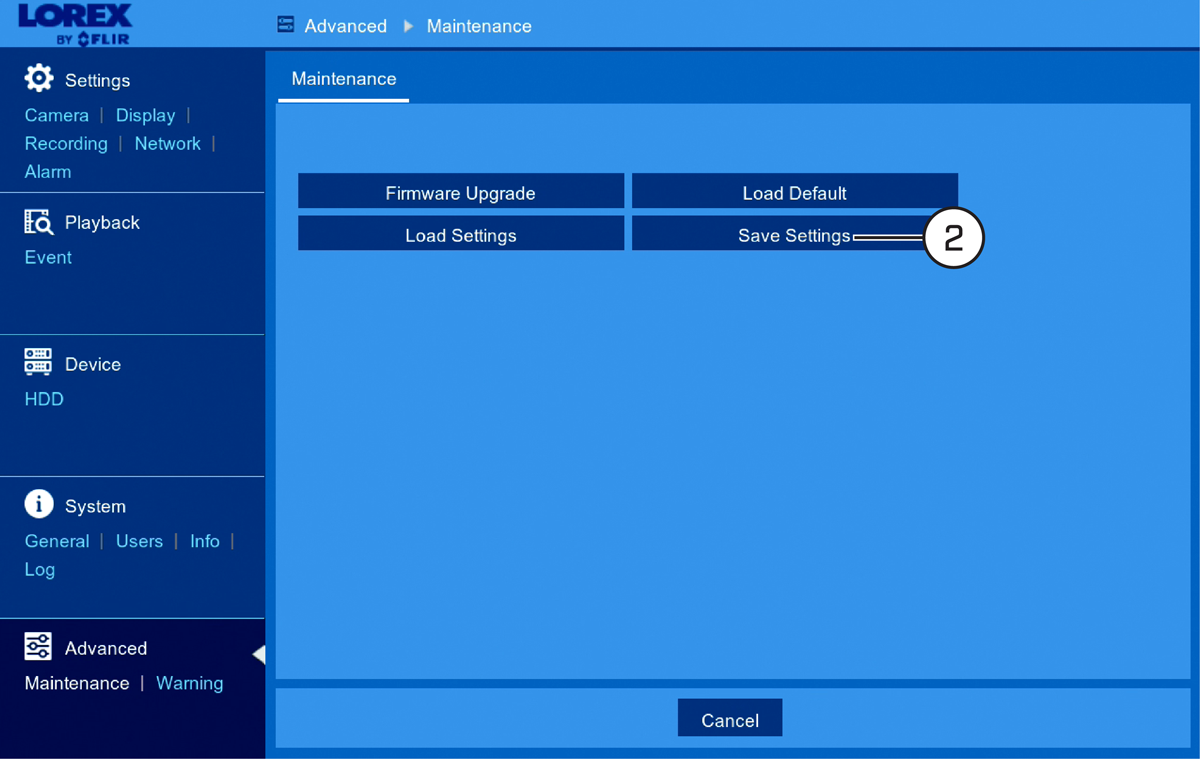Click the System section heading
The height and width of the screenshot is (759, 1200).
click(x=95, y=506)
